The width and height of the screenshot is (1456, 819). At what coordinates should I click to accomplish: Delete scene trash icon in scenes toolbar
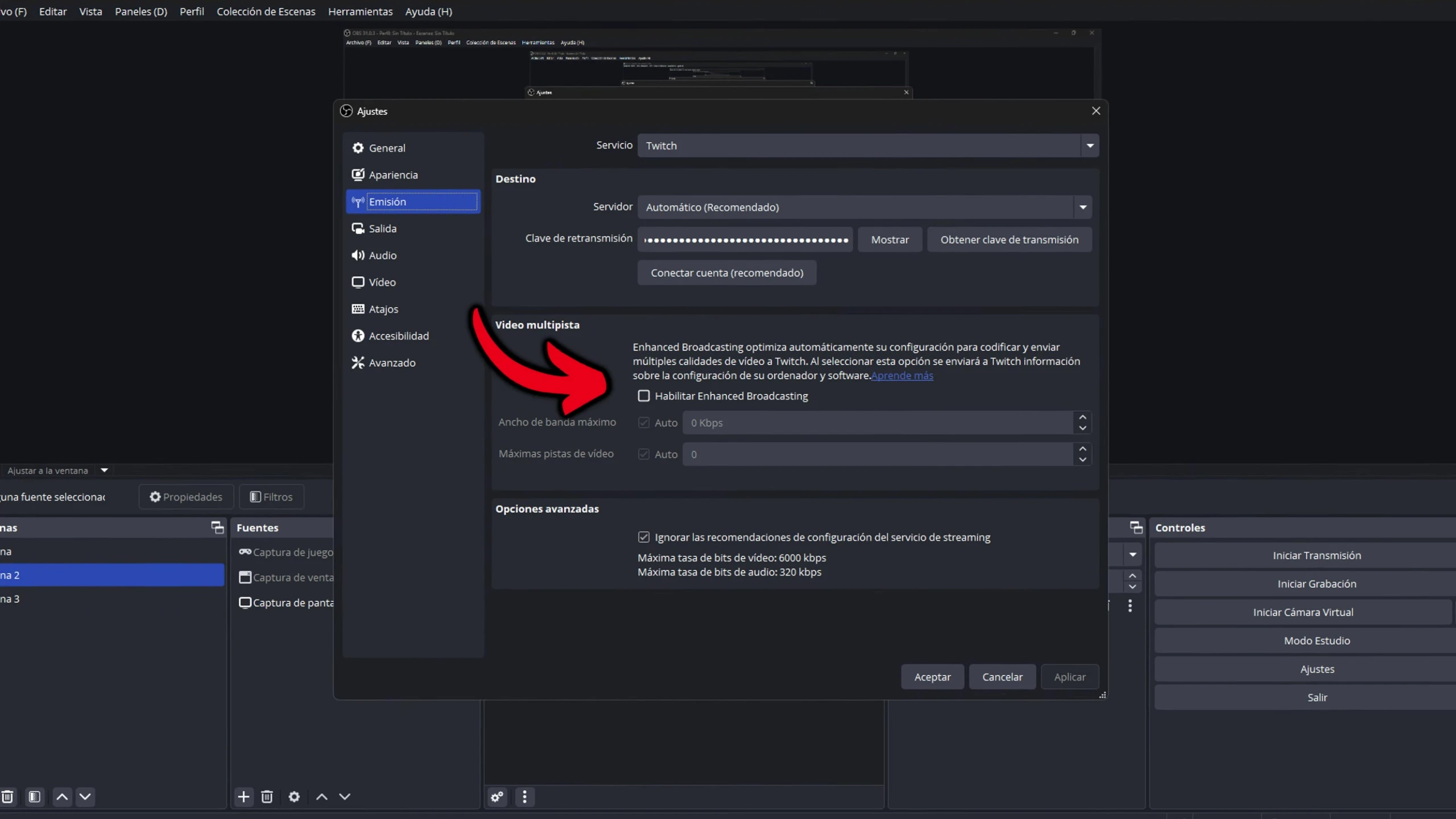(x=7, y=797)
